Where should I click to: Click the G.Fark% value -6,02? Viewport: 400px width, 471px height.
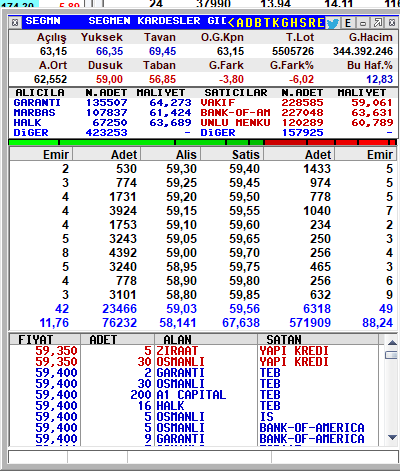tap(300, 79)
